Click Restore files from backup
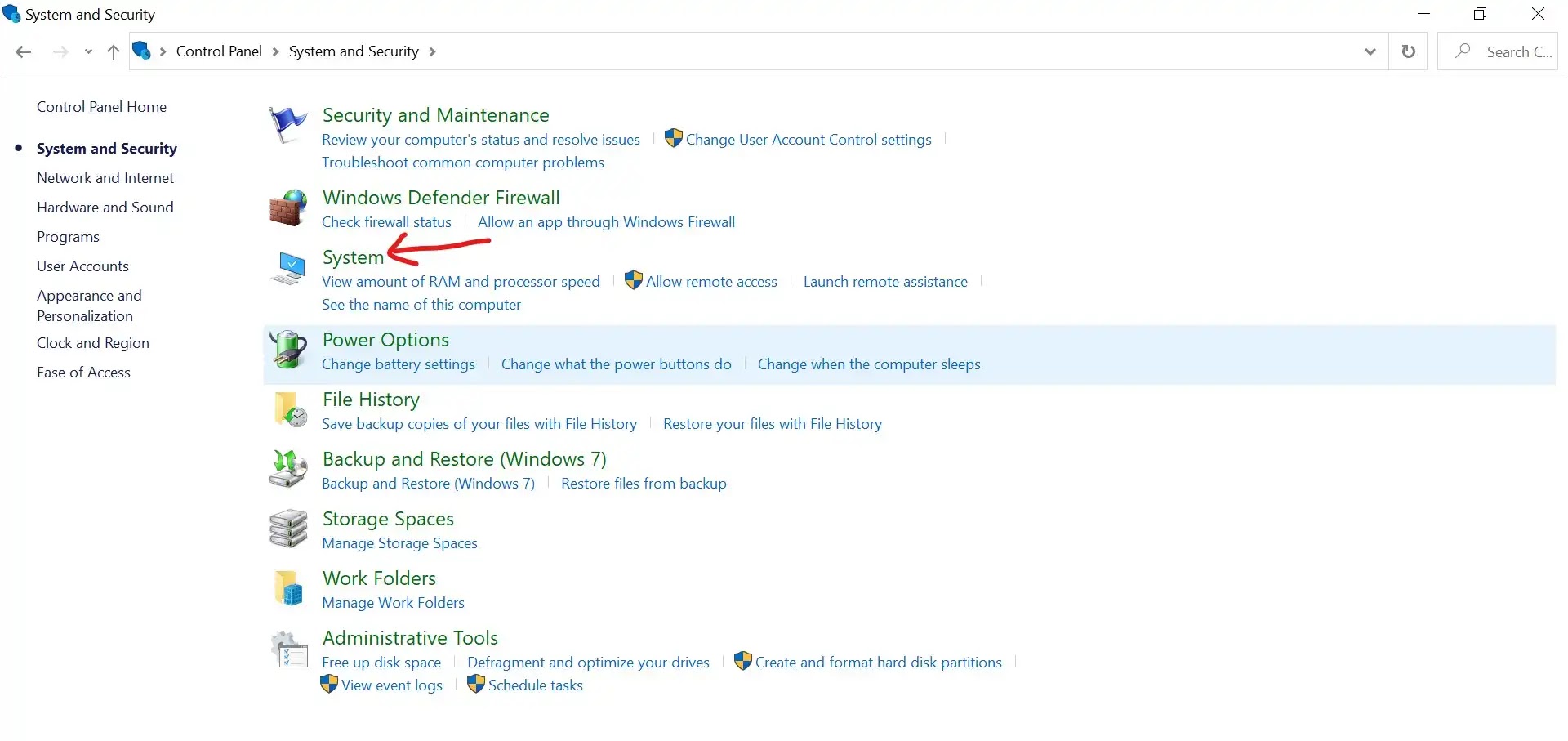The image size is (1568, 741). (644, 484)
